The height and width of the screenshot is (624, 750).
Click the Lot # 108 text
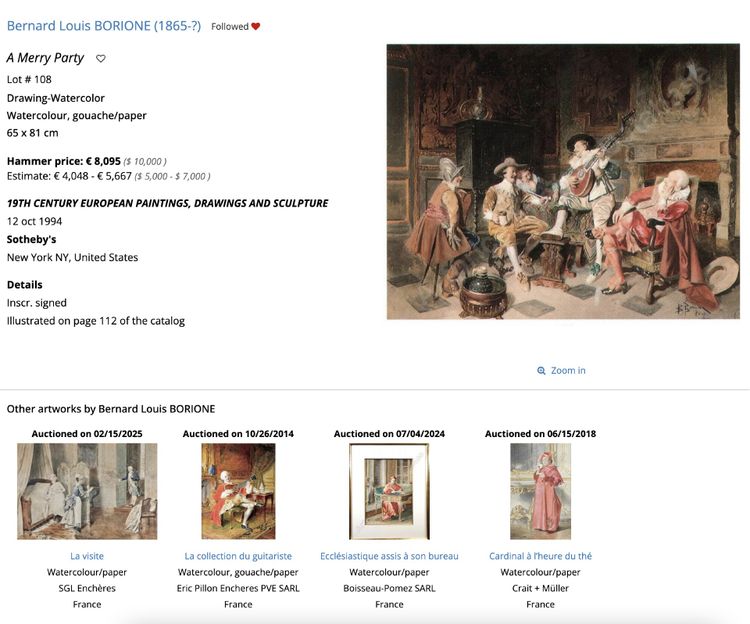click(29, 79)
